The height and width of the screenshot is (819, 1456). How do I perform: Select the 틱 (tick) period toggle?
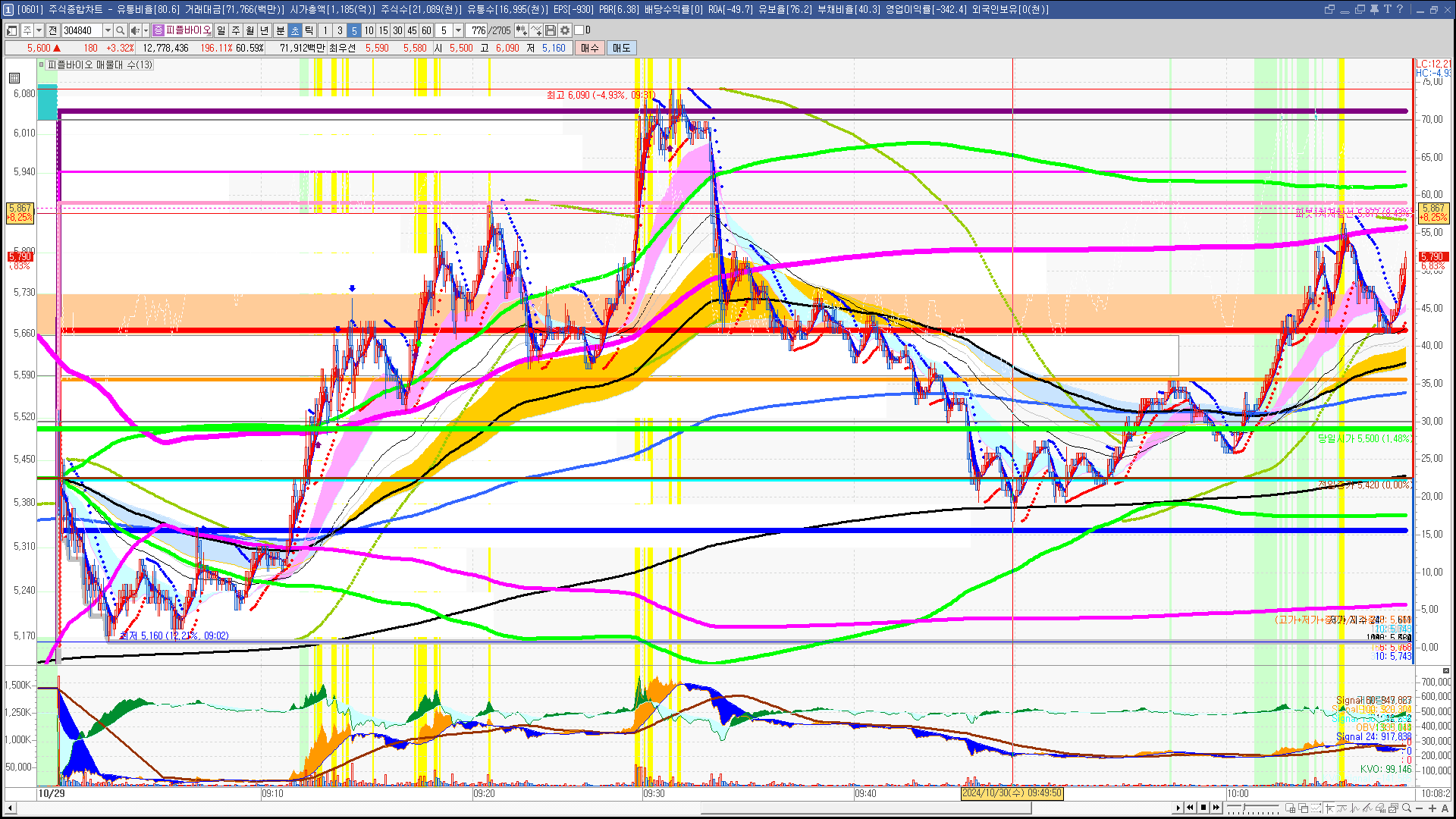coord(309,30)
